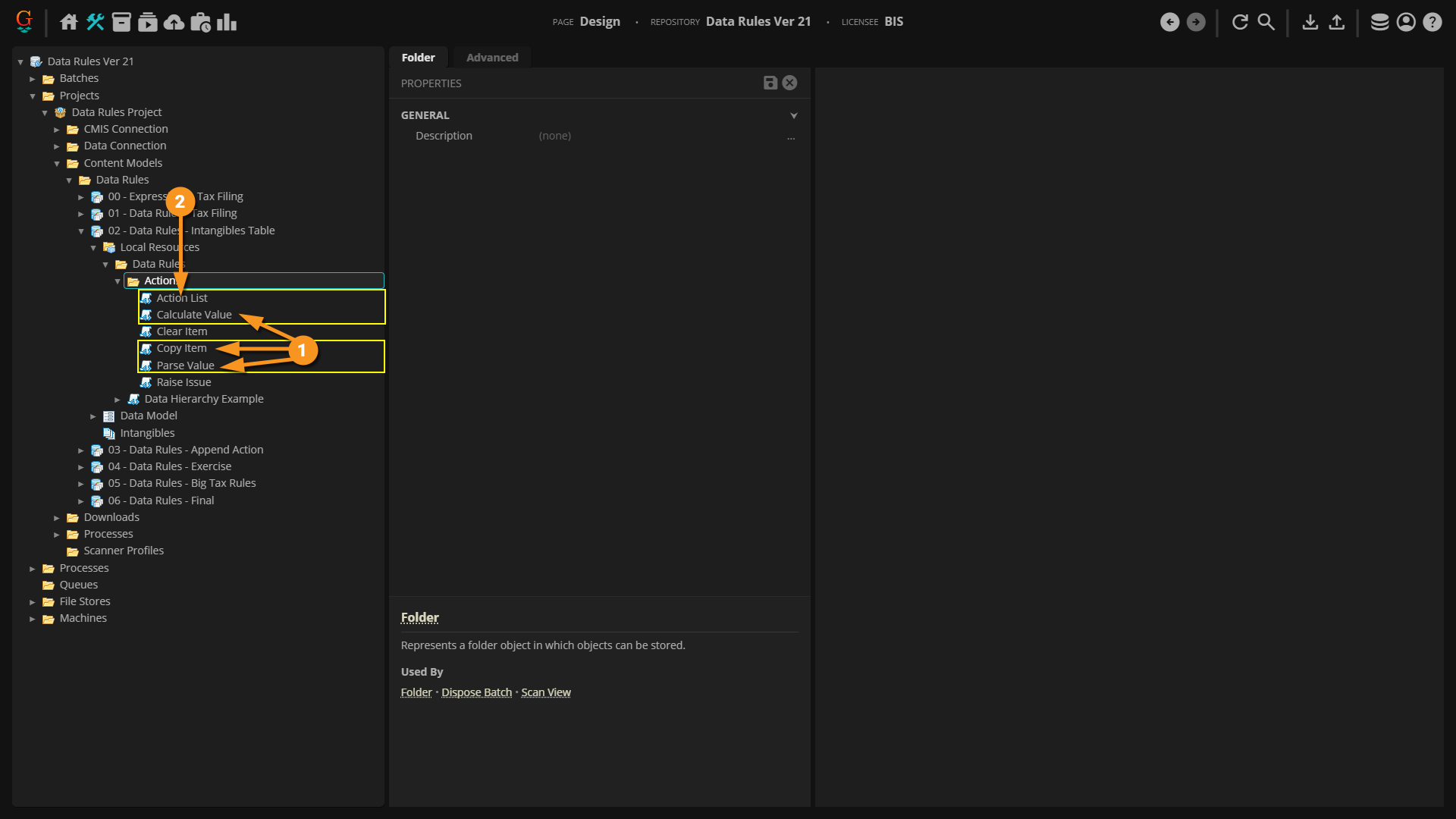
Task: Expand the Data Model node
Action: click(93, 416)
